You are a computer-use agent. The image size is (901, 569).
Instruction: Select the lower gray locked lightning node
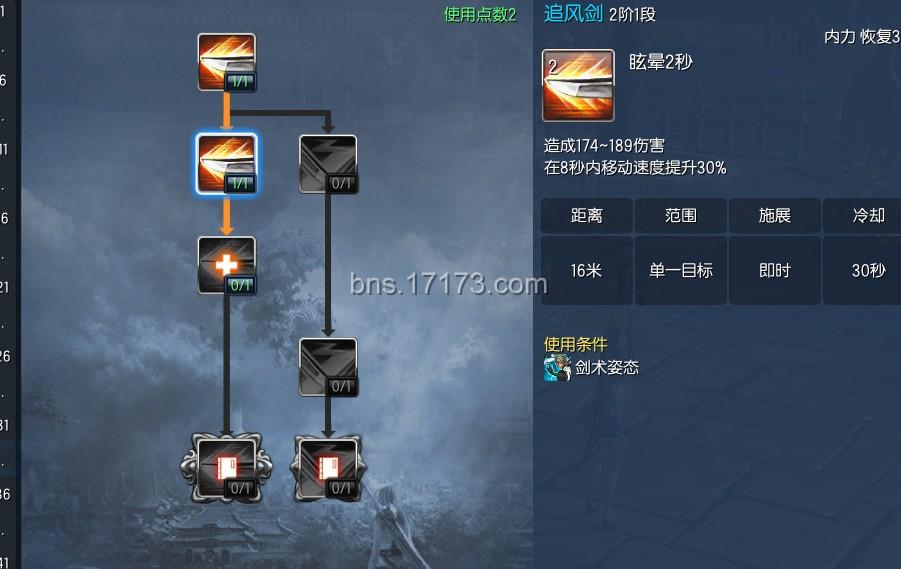[328, 367]
